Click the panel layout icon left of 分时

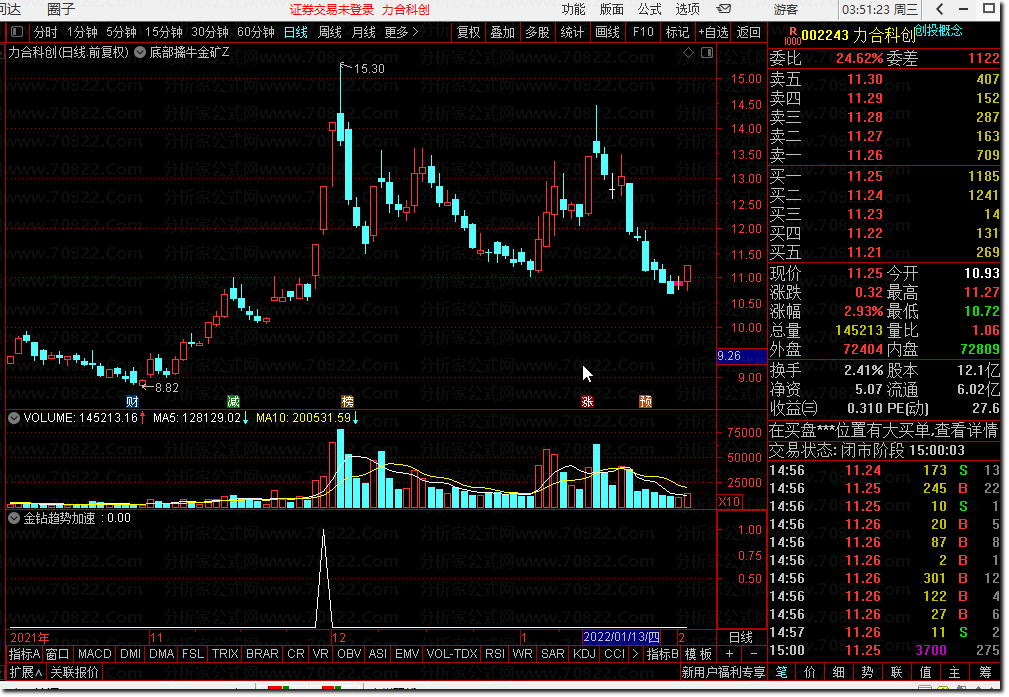coord(17,32)
